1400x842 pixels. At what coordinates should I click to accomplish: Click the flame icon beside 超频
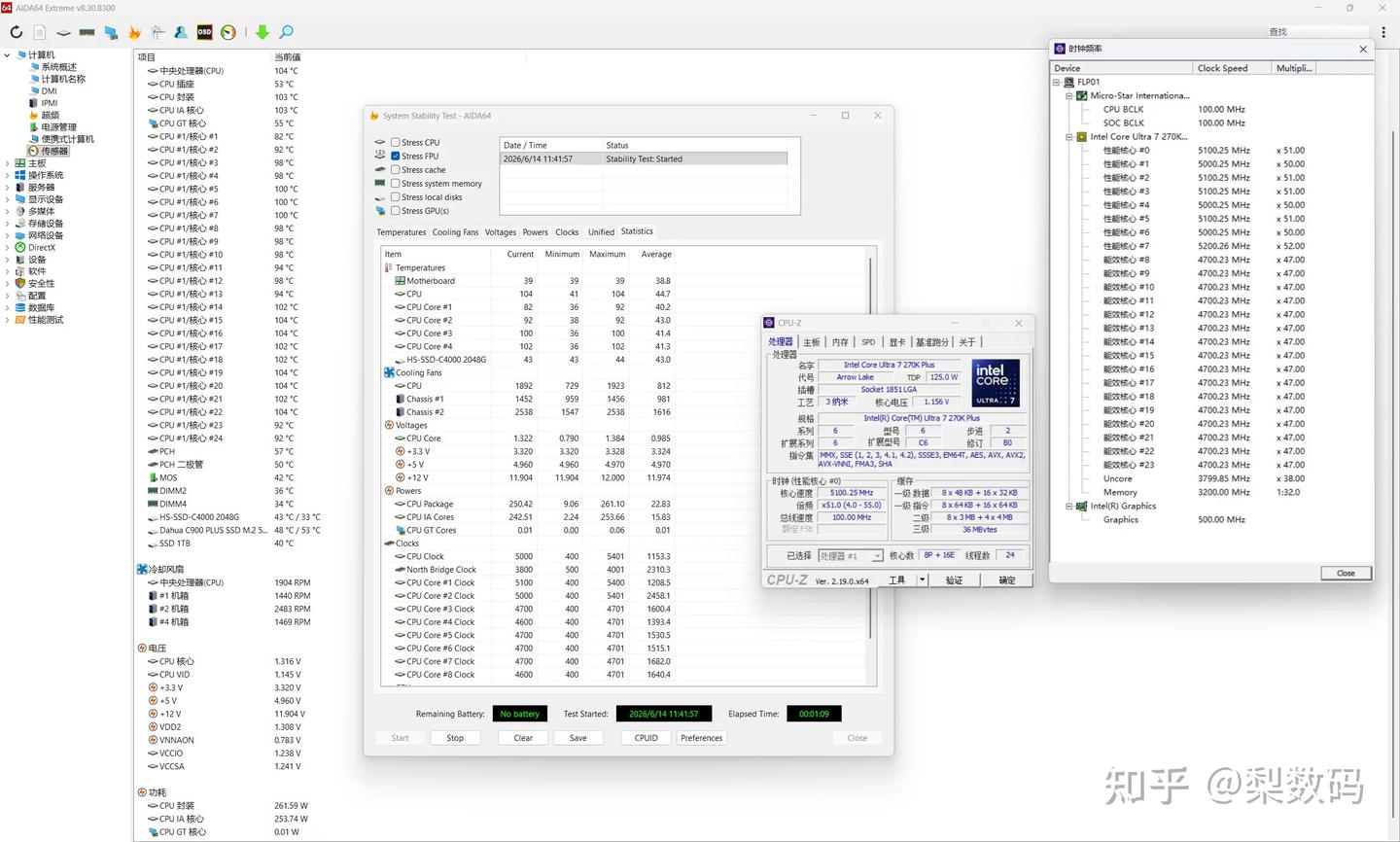[34, 115]
